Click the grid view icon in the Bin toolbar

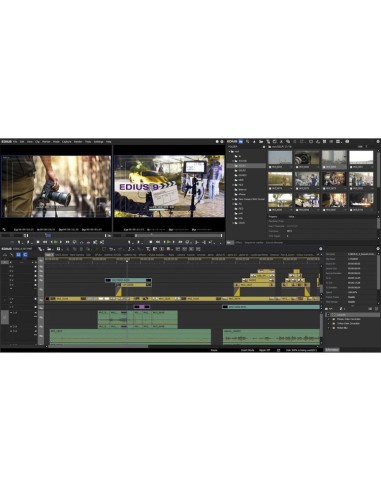pos(324,142)
